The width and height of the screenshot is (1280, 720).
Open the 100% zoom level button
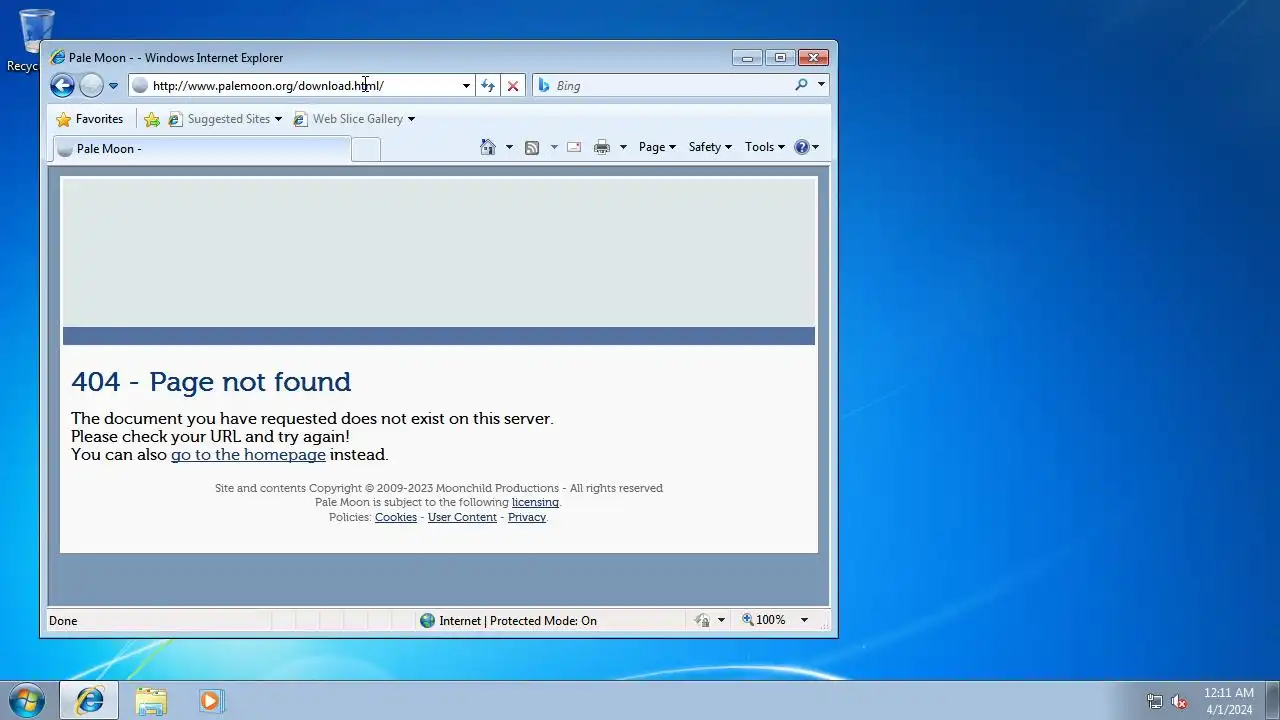point(764,621)
